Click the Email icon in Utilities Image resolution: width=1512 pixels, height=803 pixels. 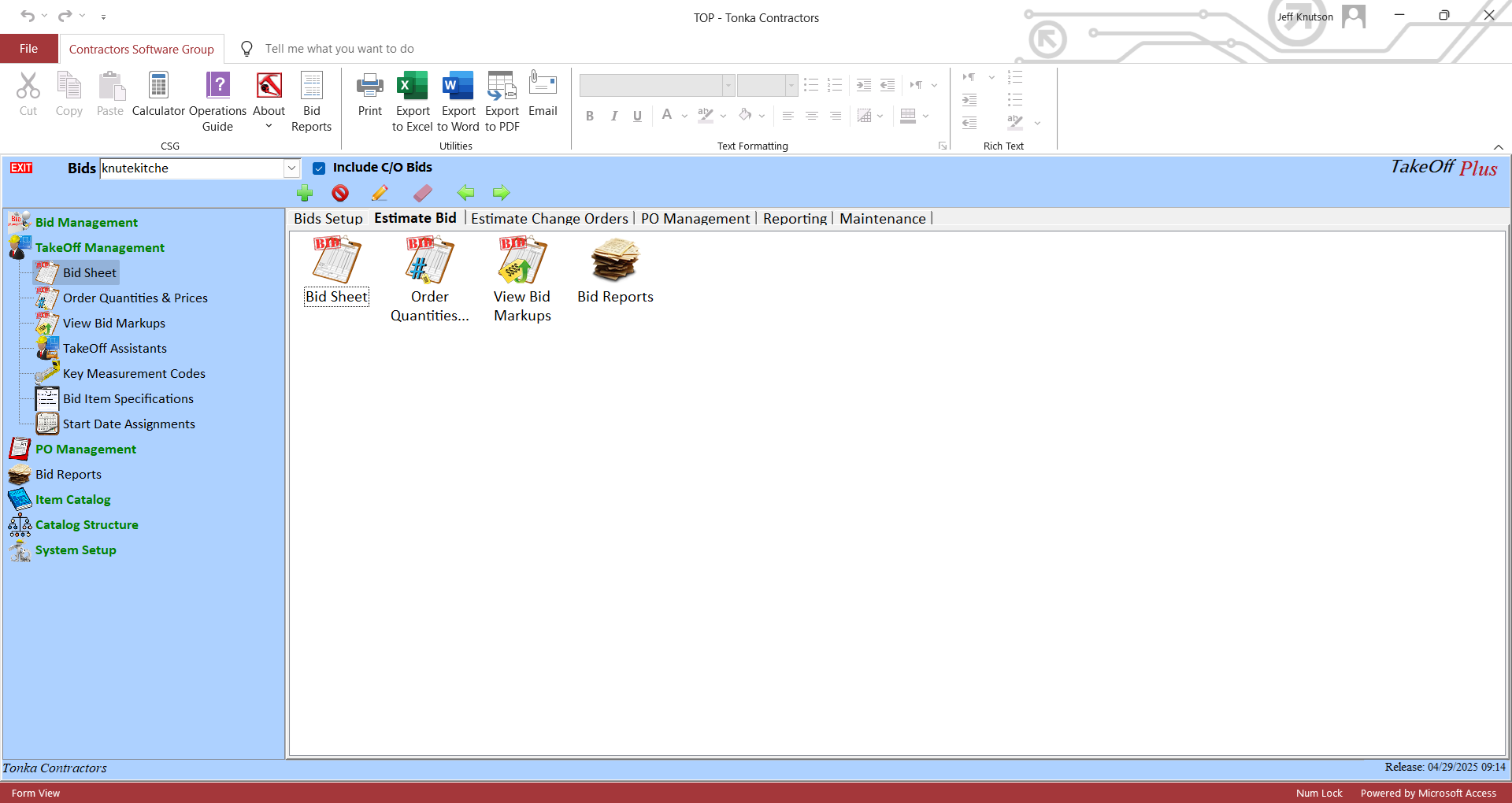point(543,94)
